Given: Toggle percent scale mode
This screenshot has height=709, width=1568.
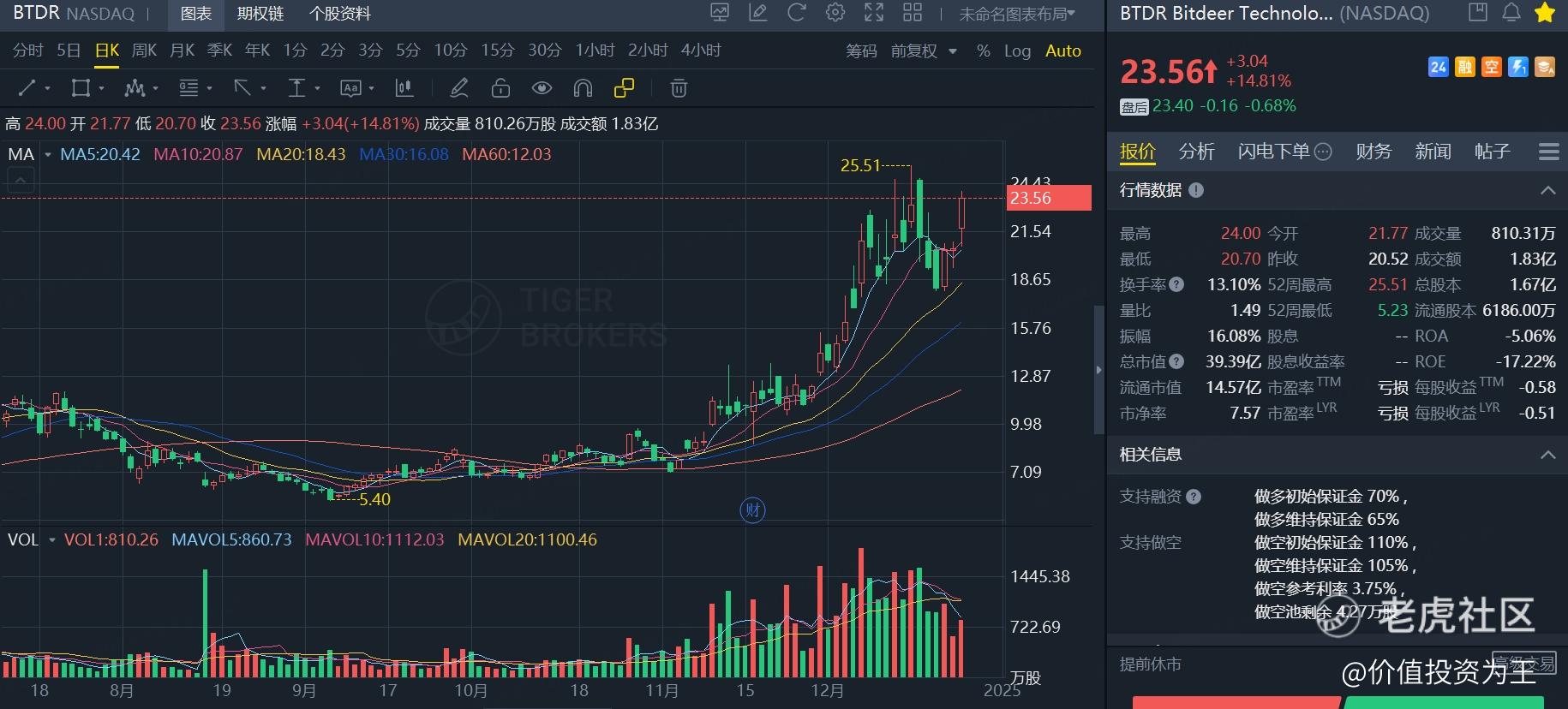Looking at the screenshot, I should tap(983, 51).
